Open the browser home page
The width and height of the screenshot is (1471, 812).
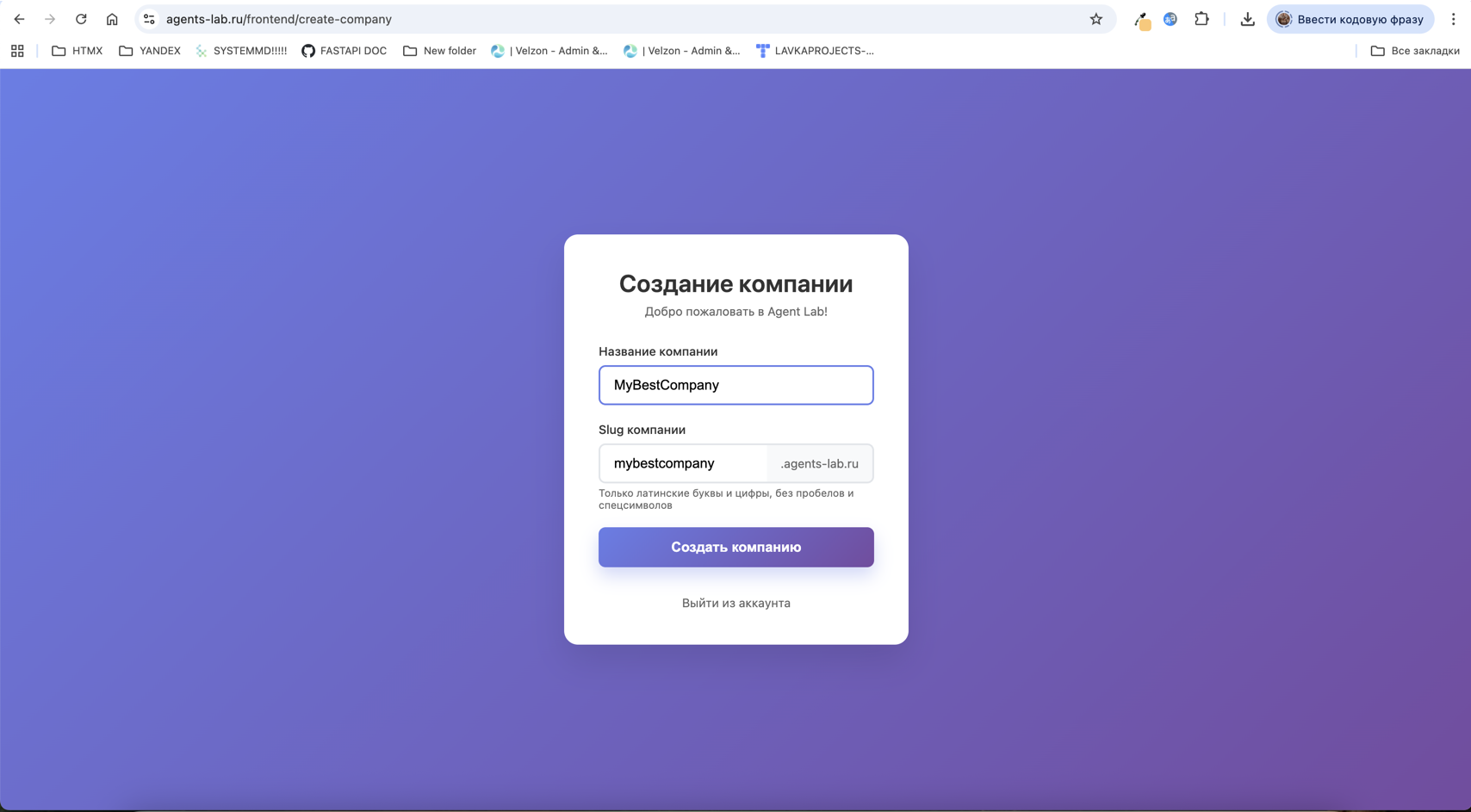click(x=112, y=18)
